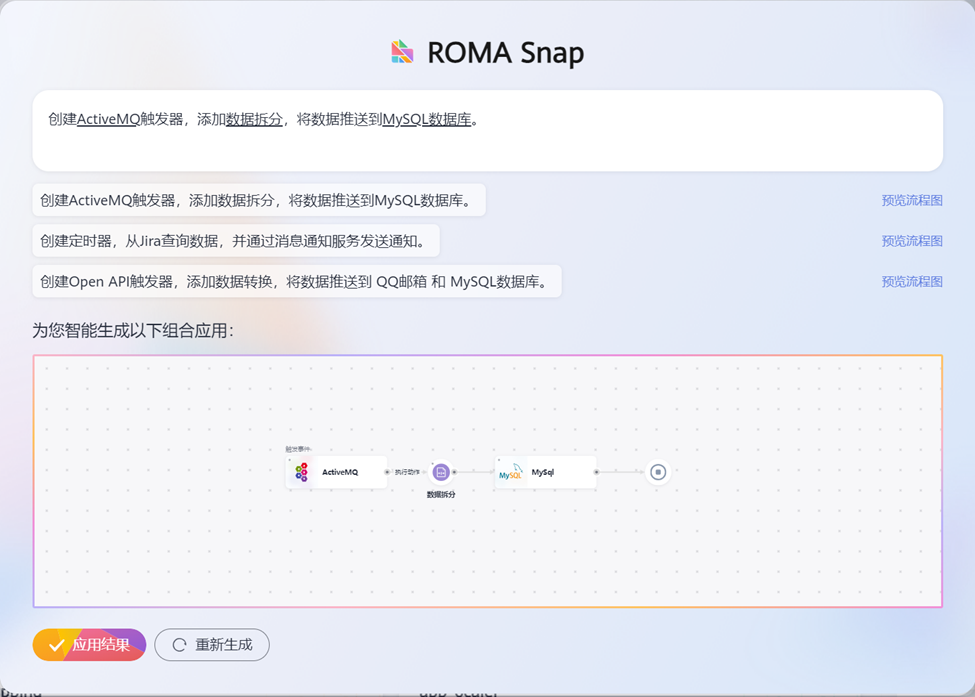Click the ROMA Snap title text
This screenshot has height=697, width=975.
point(506,53)
